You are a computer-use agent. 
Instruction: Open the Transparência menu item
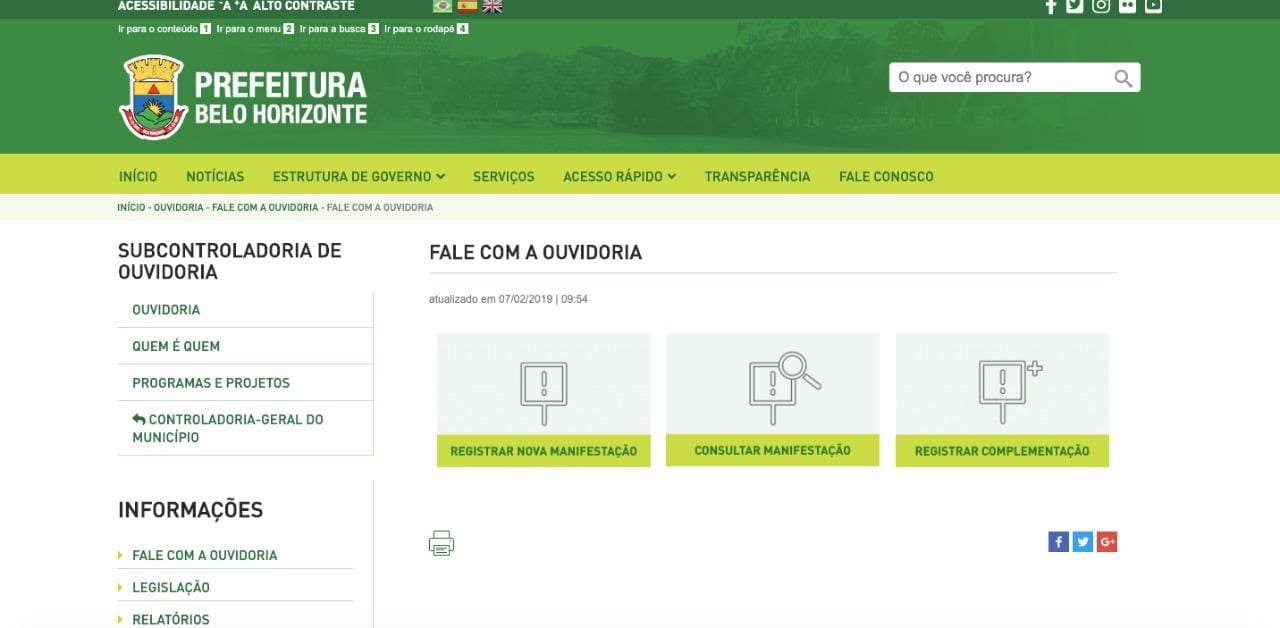tap(757, 176)
